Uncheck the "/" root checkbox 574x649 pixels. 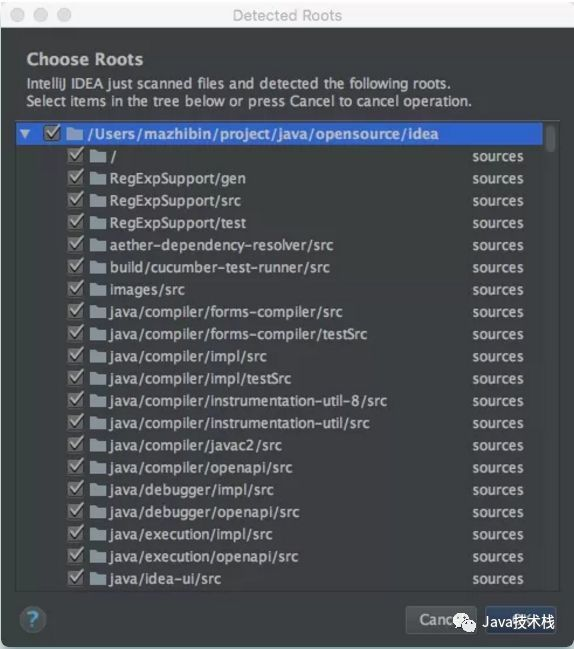(x=76, y=155)
